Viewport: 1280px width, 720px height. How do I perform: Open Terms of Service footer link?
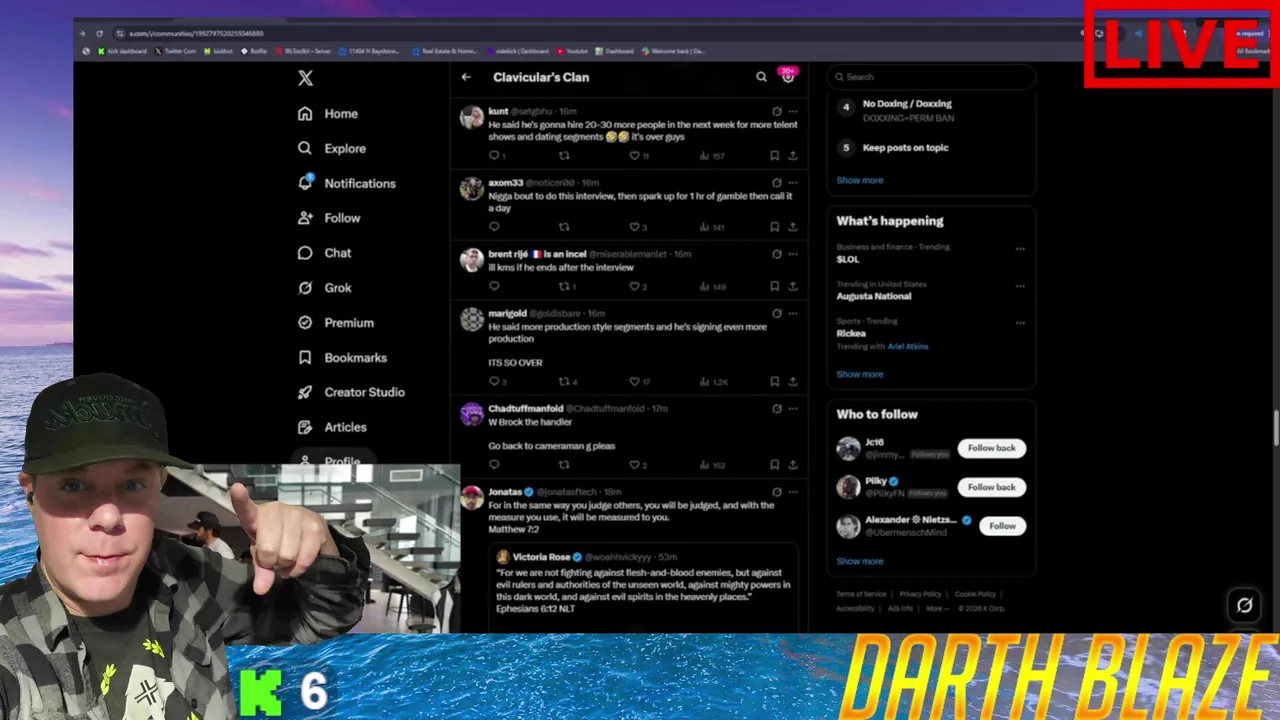tap(861, 594)
